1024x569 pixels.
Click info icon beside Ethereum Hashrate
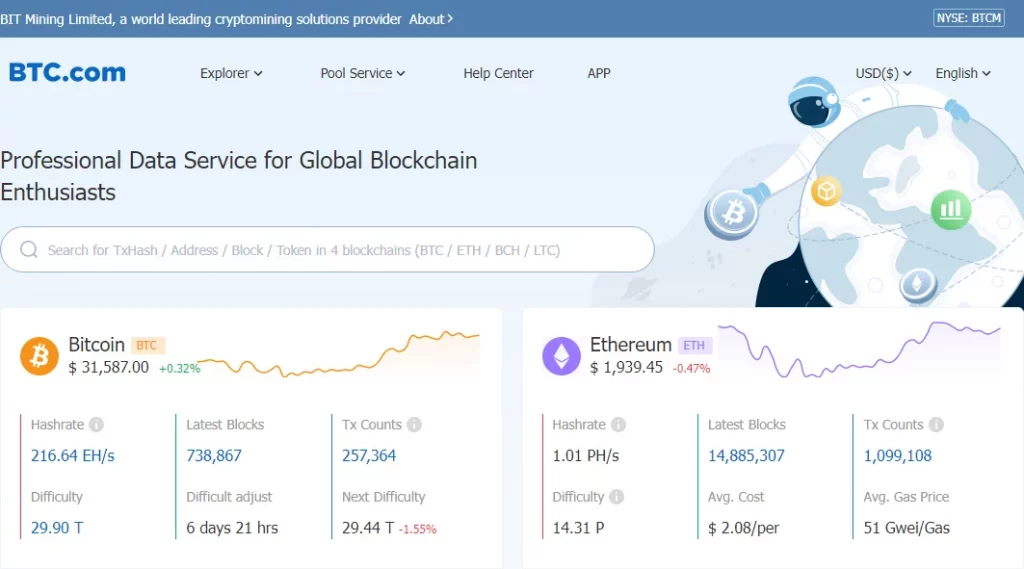click(x=618, y=425)
